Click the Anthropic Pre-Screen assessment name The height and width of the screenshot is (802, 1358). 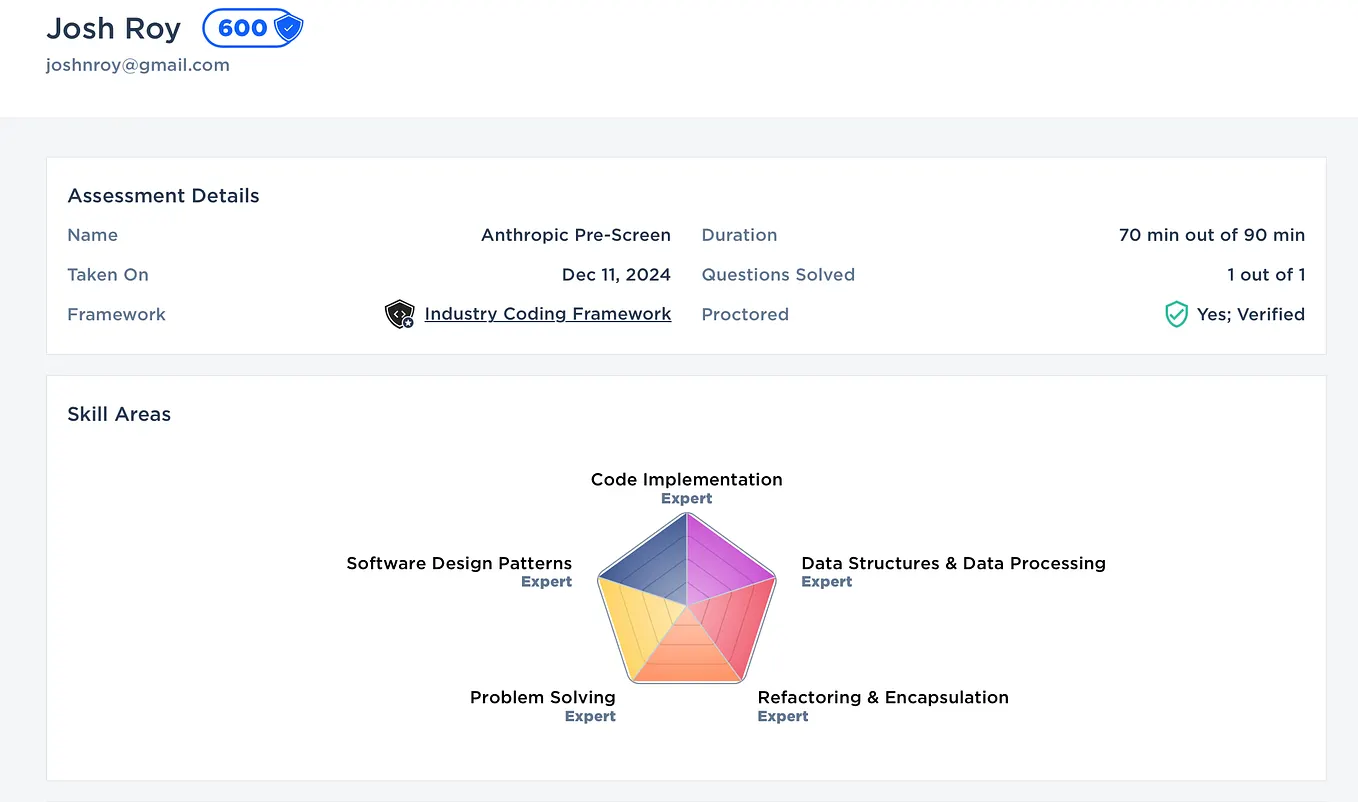coord(575,235)
